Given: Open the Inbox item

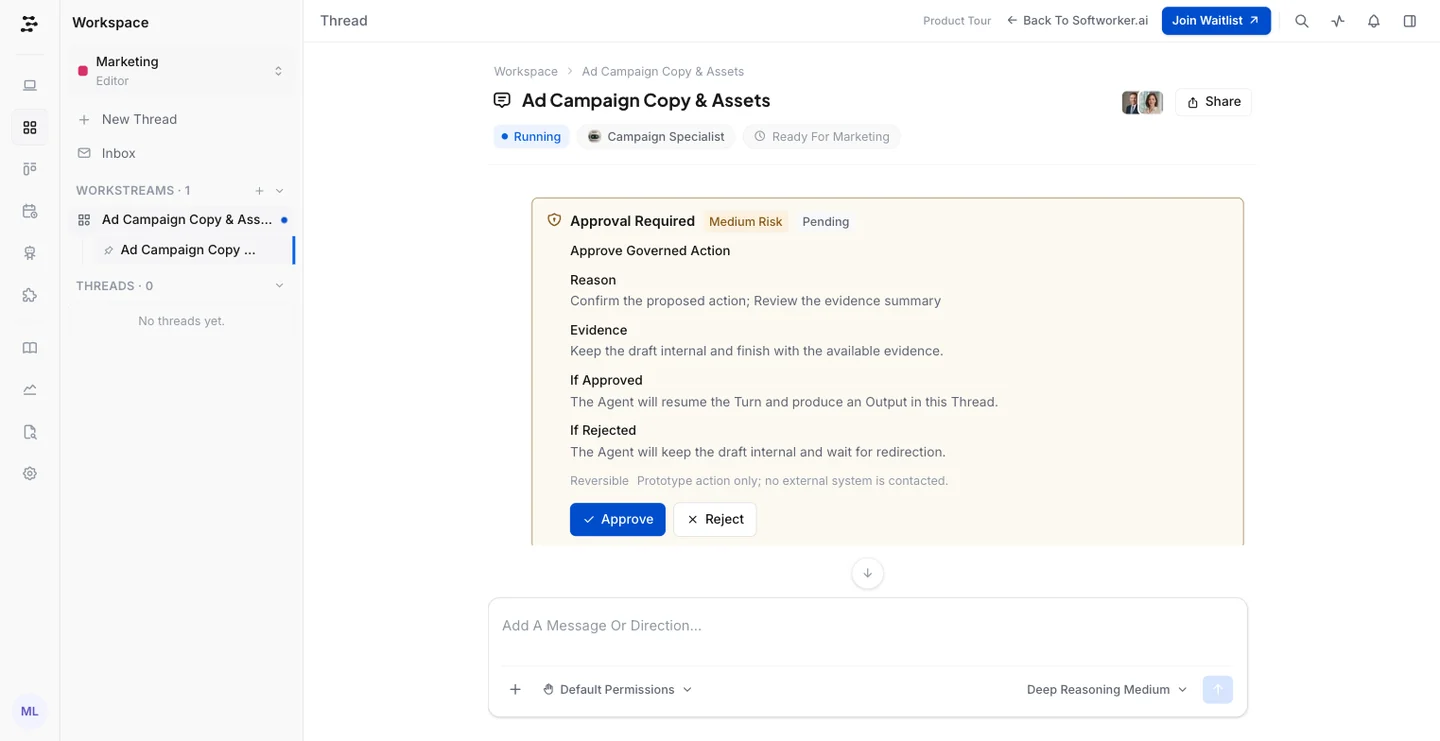Looking at the screenshot, I should [x=181, y=153].
